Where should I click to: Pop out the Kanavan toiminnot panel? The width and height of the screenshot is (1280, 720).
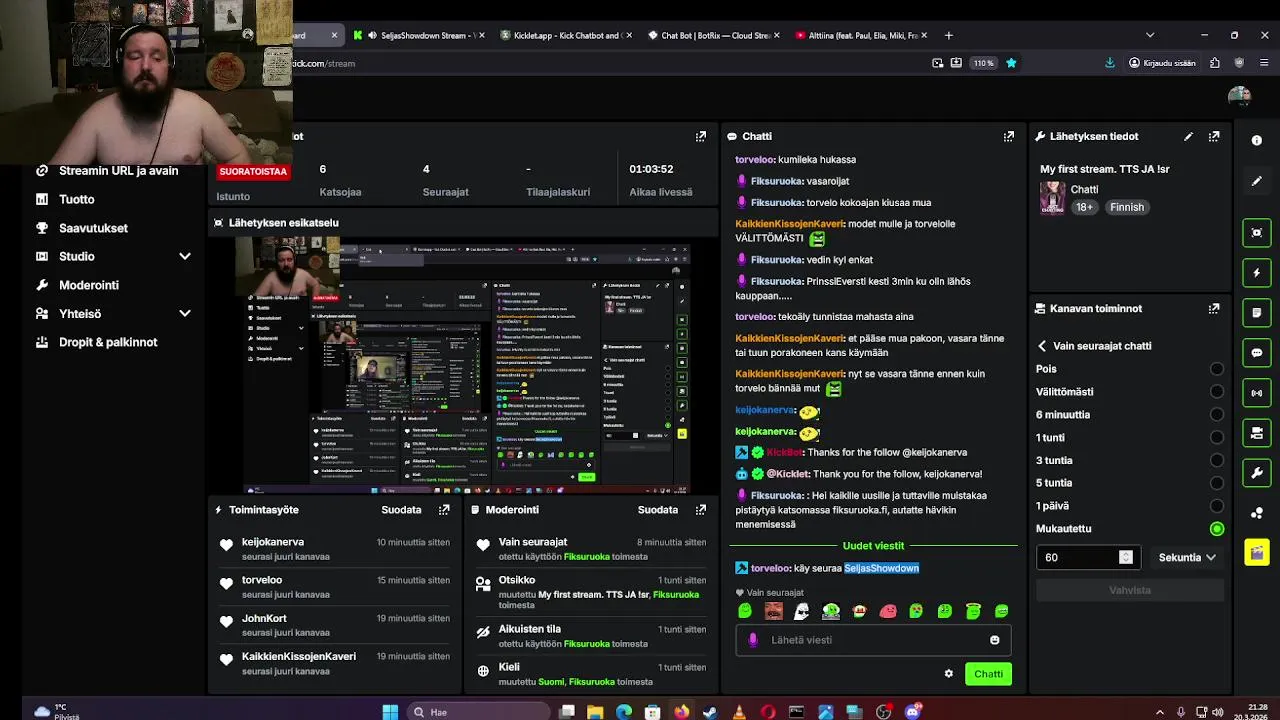pyautogui.click(x=1214, y=309)
